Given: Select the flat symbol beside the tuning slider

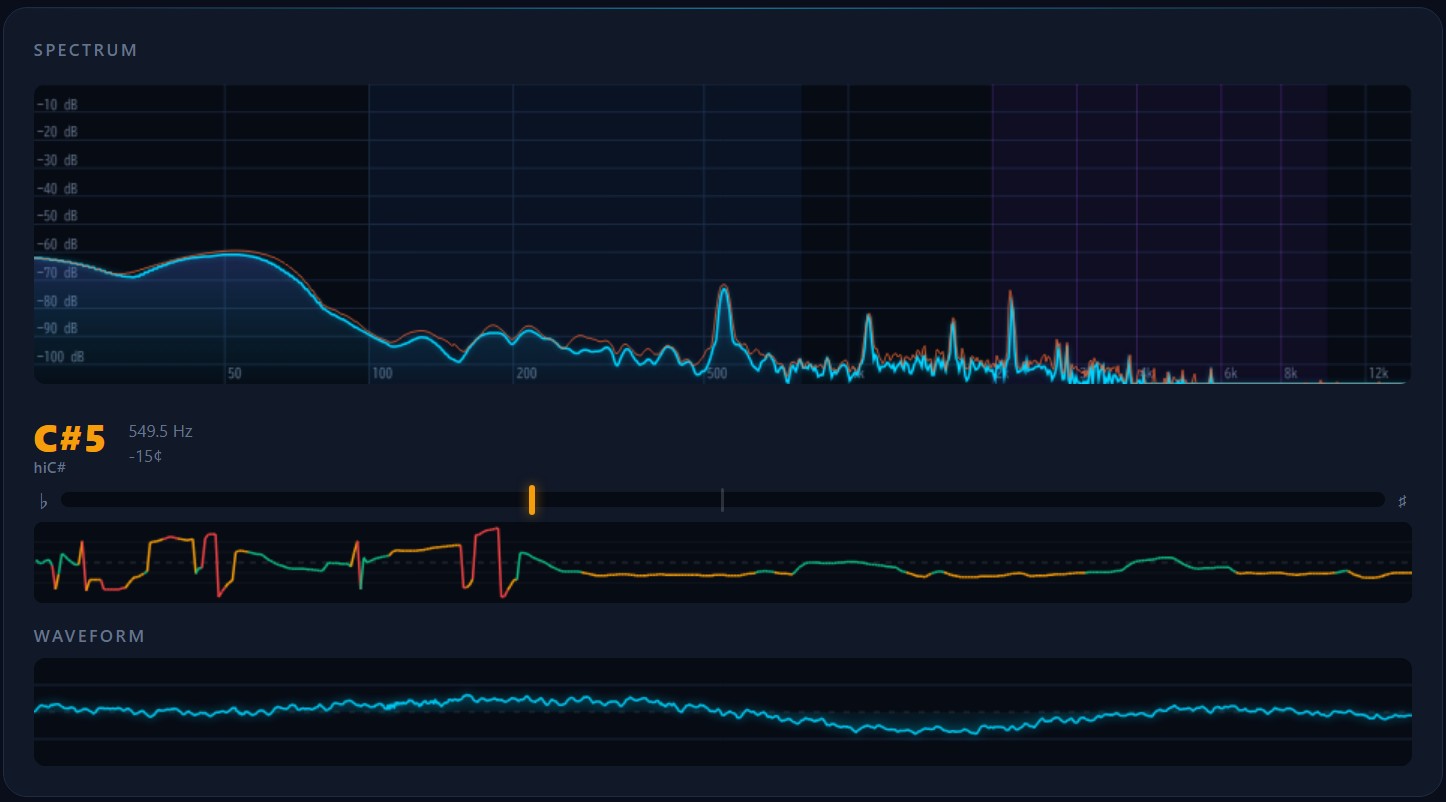Looking at the screenshot, I should [43, 500].
